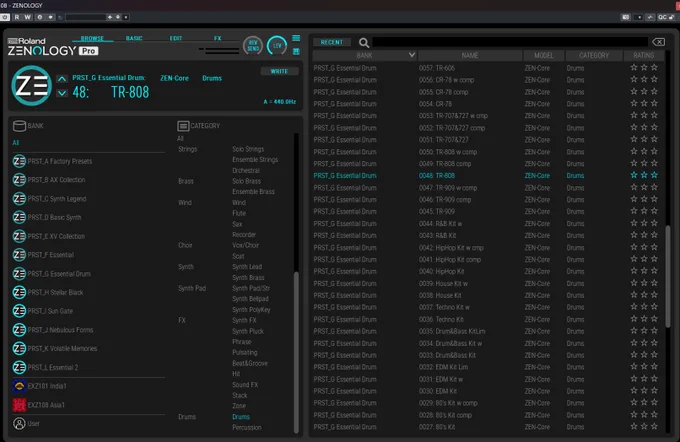Open host snapshot camera icon

(625, 17)
